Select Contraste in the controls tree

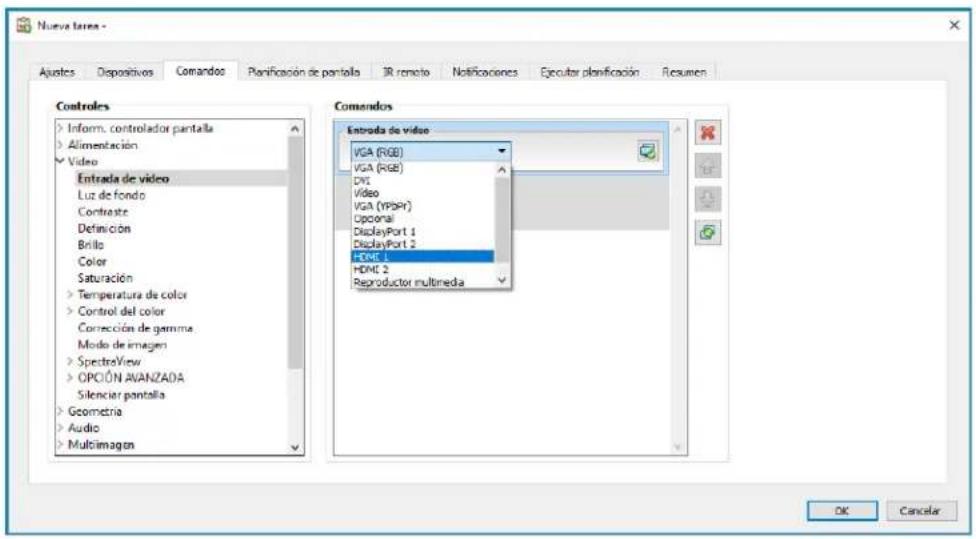pyautogui.click(x=103, y=212)
